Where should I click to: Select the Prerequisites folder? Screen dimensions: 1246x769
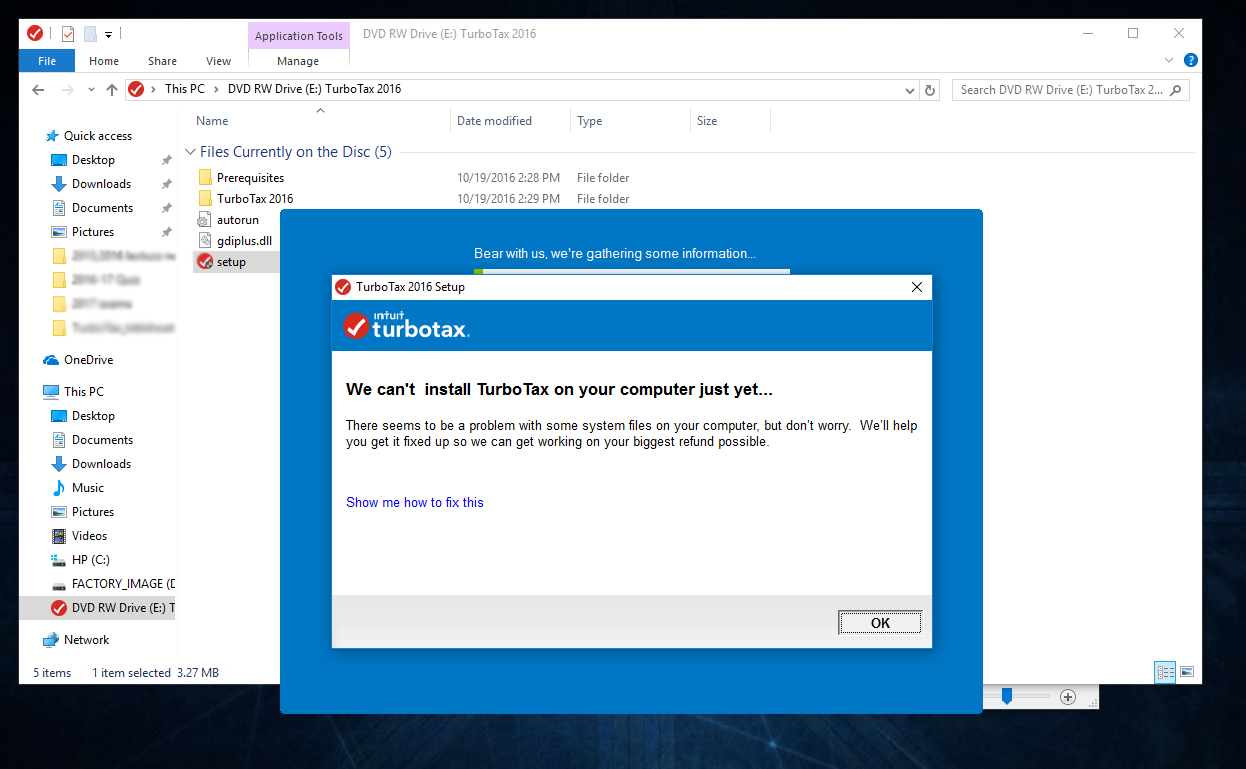pyautogui.click(x=250, y=178)
